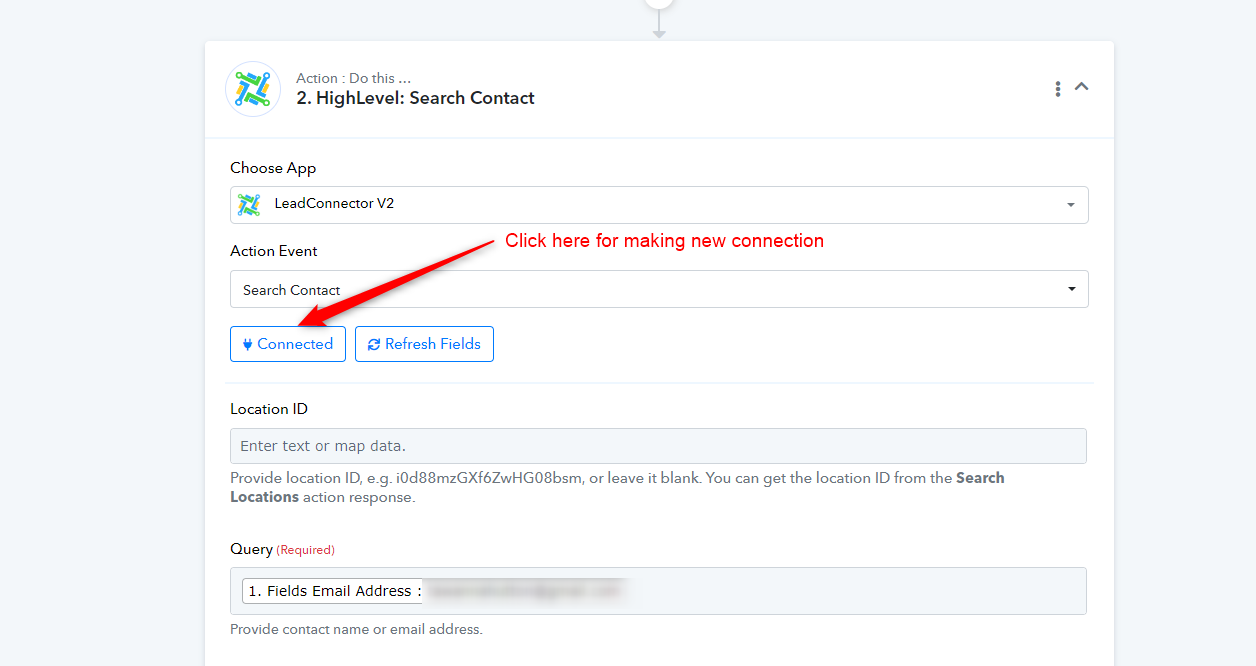The height and width of the screenshot is (666, 1256).
Task: Click the refresh icon on Refresh Fields
Action: pos(374,344)
